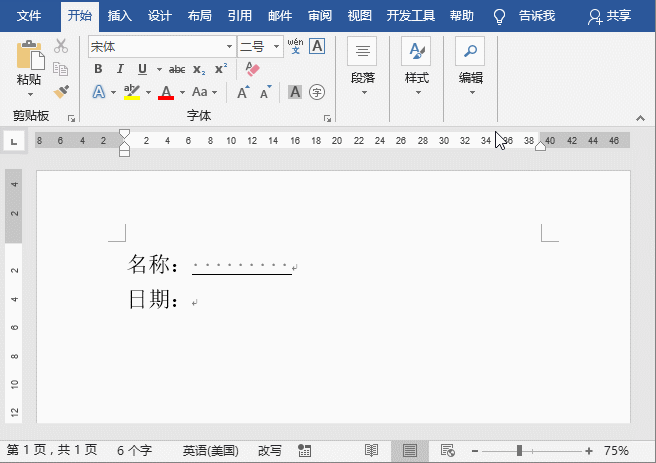
Task: Decrease font size with shrink A
Action: [x=266, y=92]
